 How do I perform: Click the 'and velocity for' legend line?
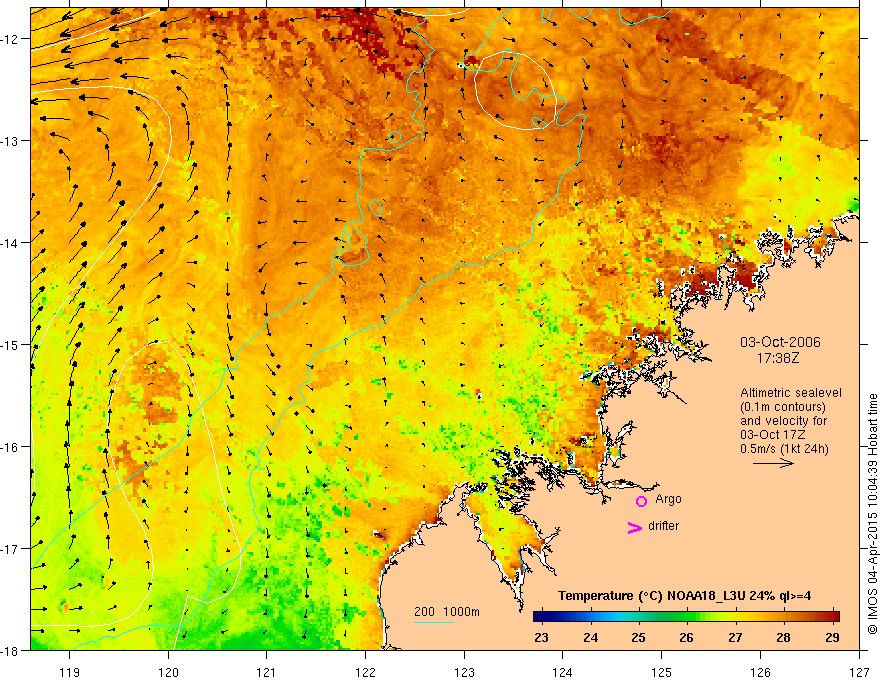click(x=783, y=421)
